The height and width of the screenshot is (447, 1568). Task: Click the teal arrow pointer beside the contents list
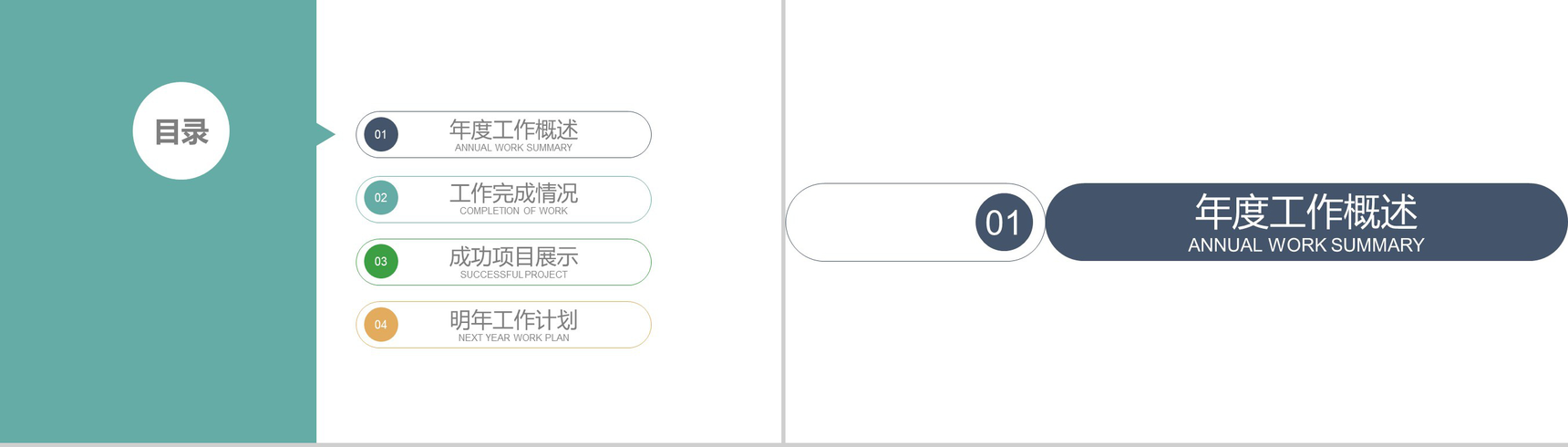pos(325,134)
